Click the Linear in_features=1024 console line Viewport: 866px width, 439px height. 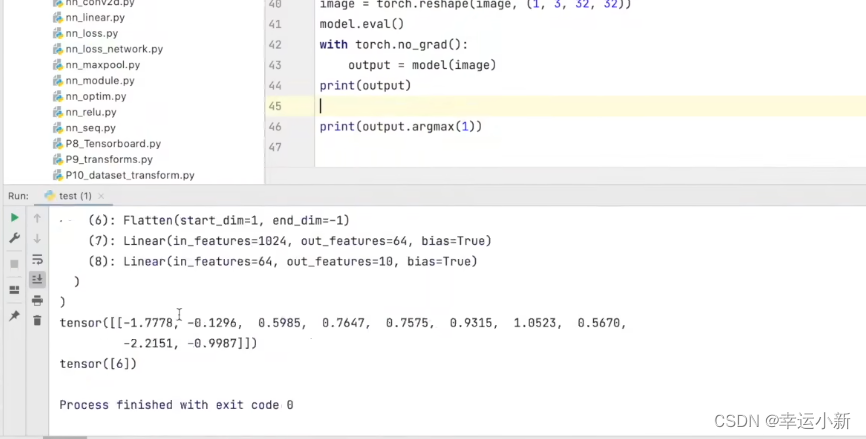[x=289, y=241]
